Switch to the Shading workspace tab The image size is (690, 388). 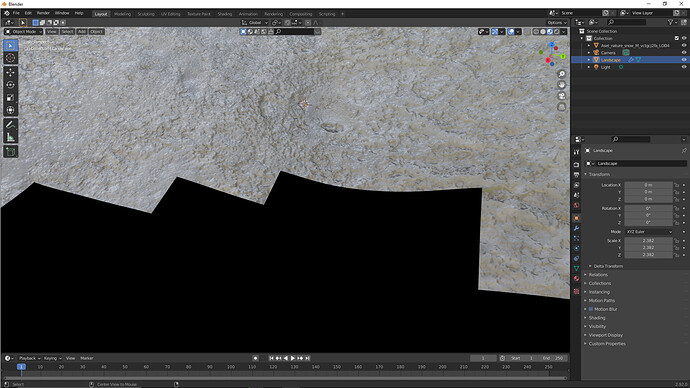224,14
